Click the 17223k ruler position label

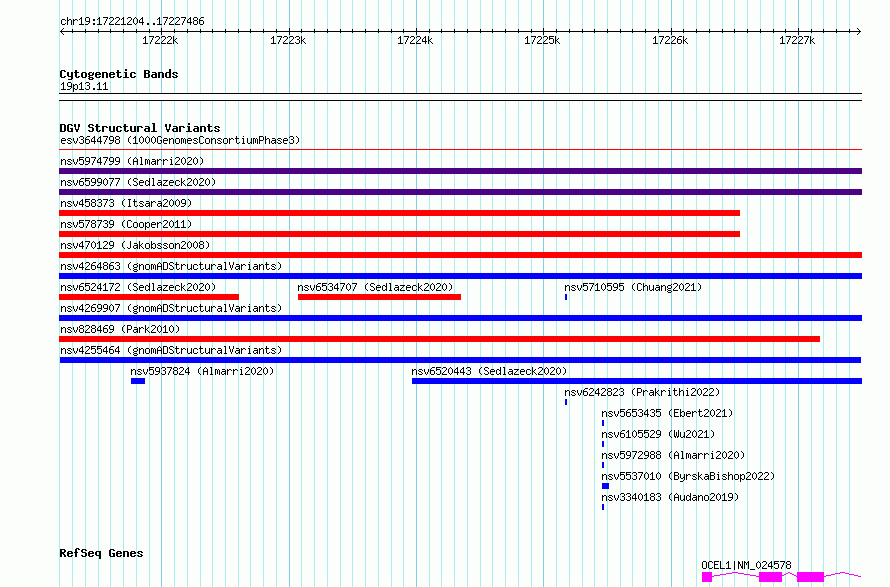(x=288, y=40)
